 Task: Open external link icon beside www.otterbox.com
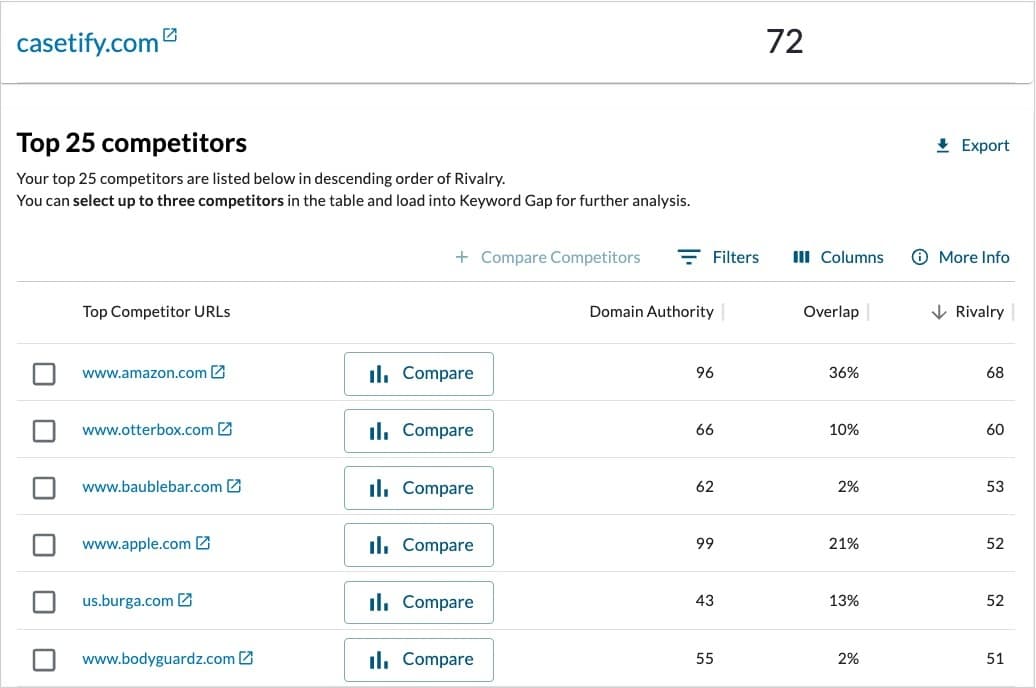tap(225, 429)
